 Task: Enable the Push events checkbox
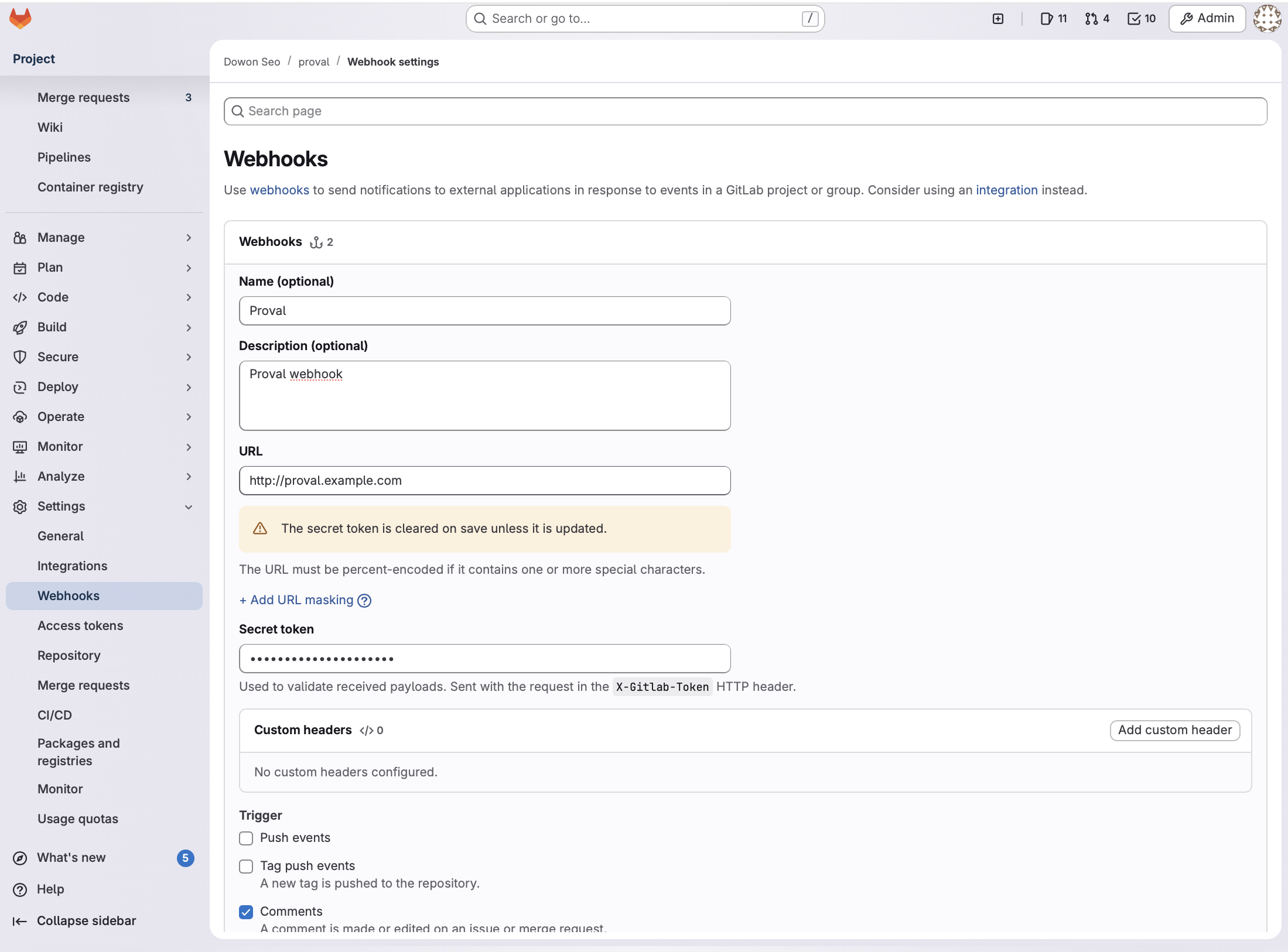coord(246,838)
